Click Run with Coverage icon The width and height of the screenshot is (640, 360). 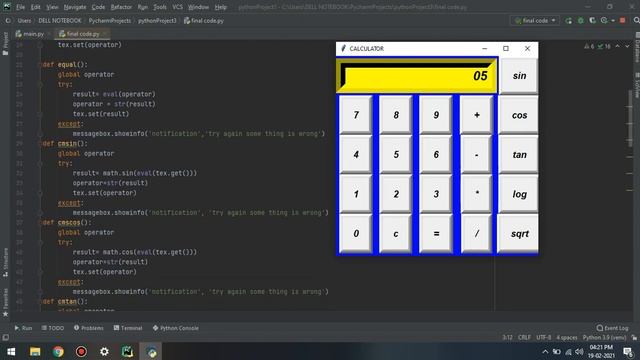592,20
